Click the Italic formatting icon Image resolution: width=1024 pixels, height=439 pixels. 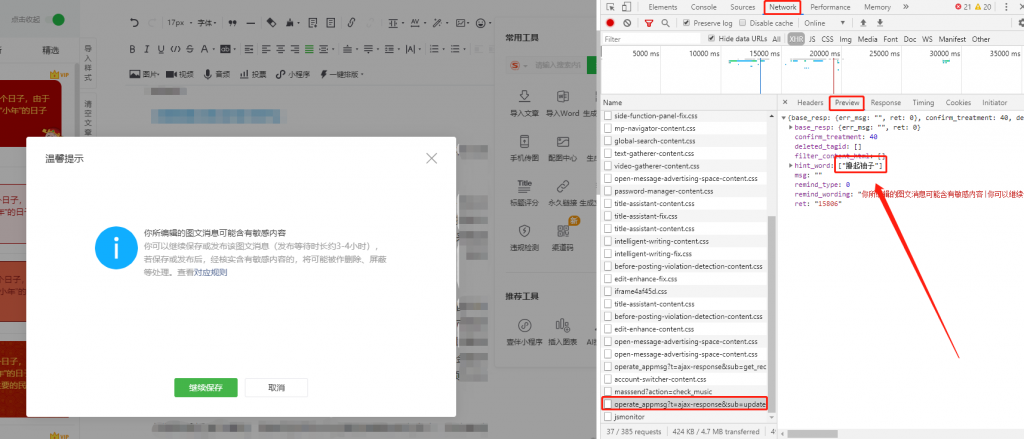point(146,49)
